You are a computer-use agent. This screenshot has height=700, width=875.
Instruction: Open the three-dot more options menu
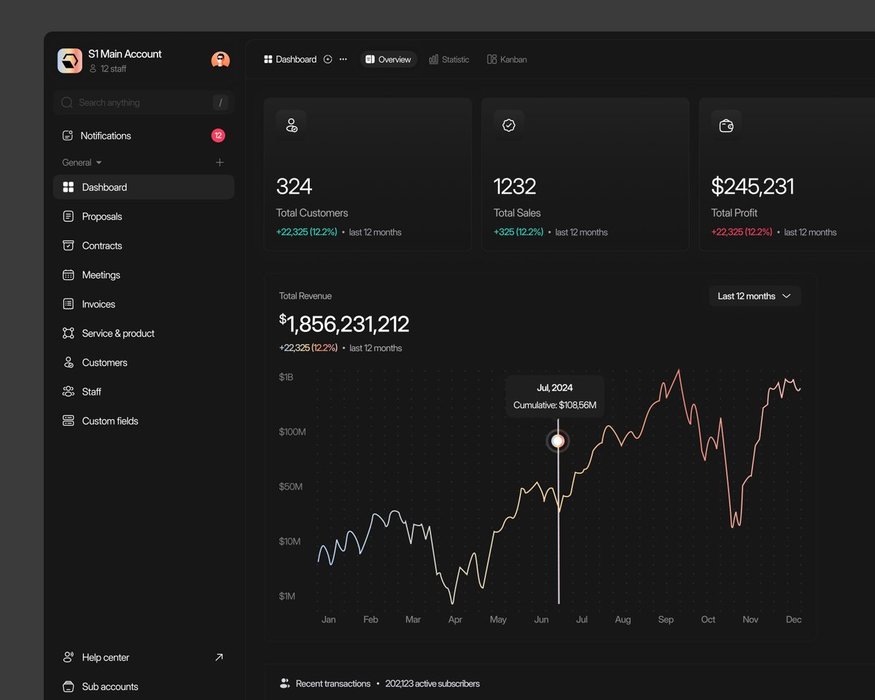343,60
